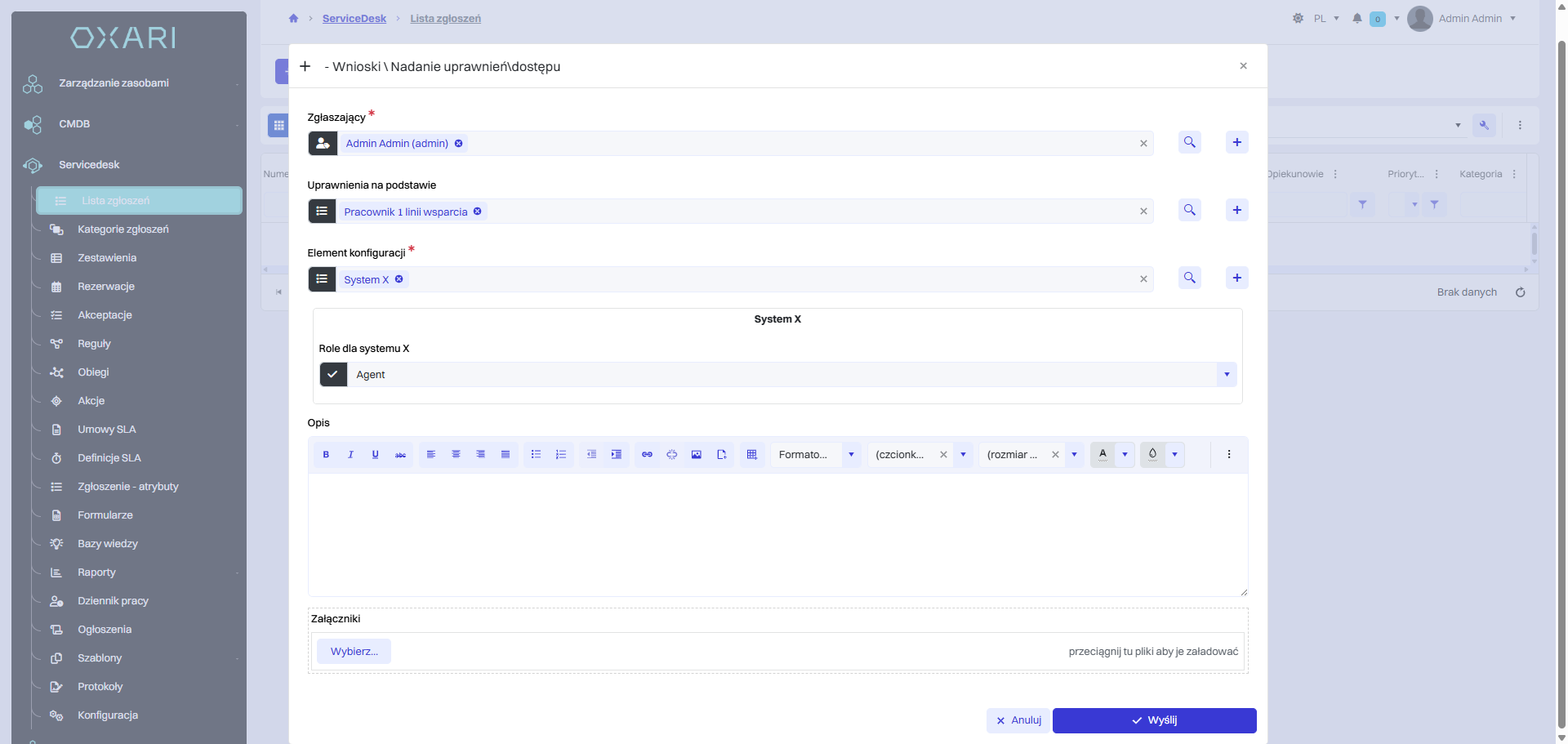Open Kategorie zgłoszeń in sidebar
Screen dimensions: 1568x744
click(x=122, y=229)
